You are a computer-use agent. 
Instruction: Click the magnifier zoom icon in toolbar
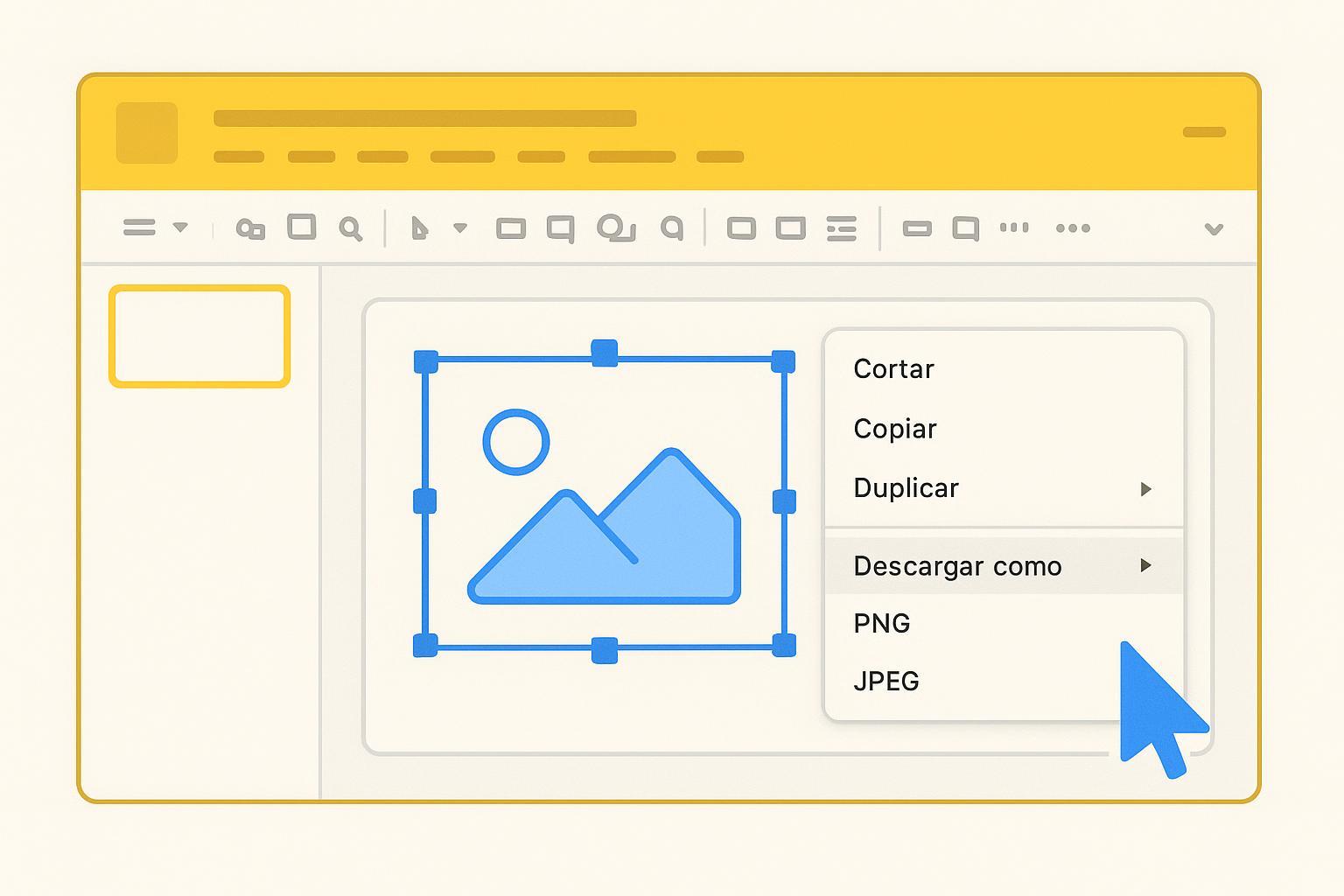[351, 229]
